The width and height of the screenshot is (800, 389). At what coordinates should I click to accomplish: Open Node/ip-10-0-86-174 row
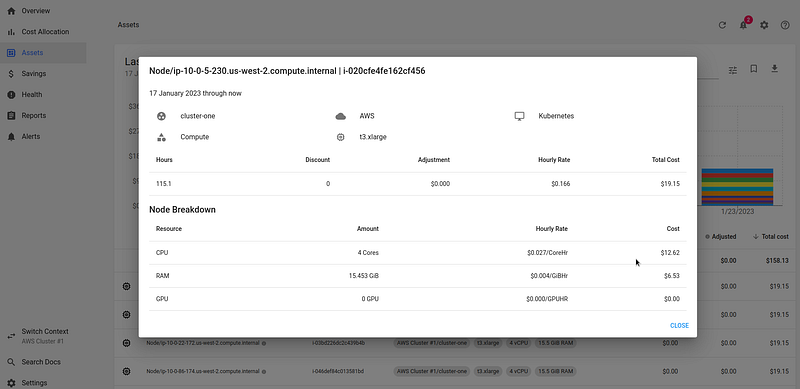(x=203, y=372)
